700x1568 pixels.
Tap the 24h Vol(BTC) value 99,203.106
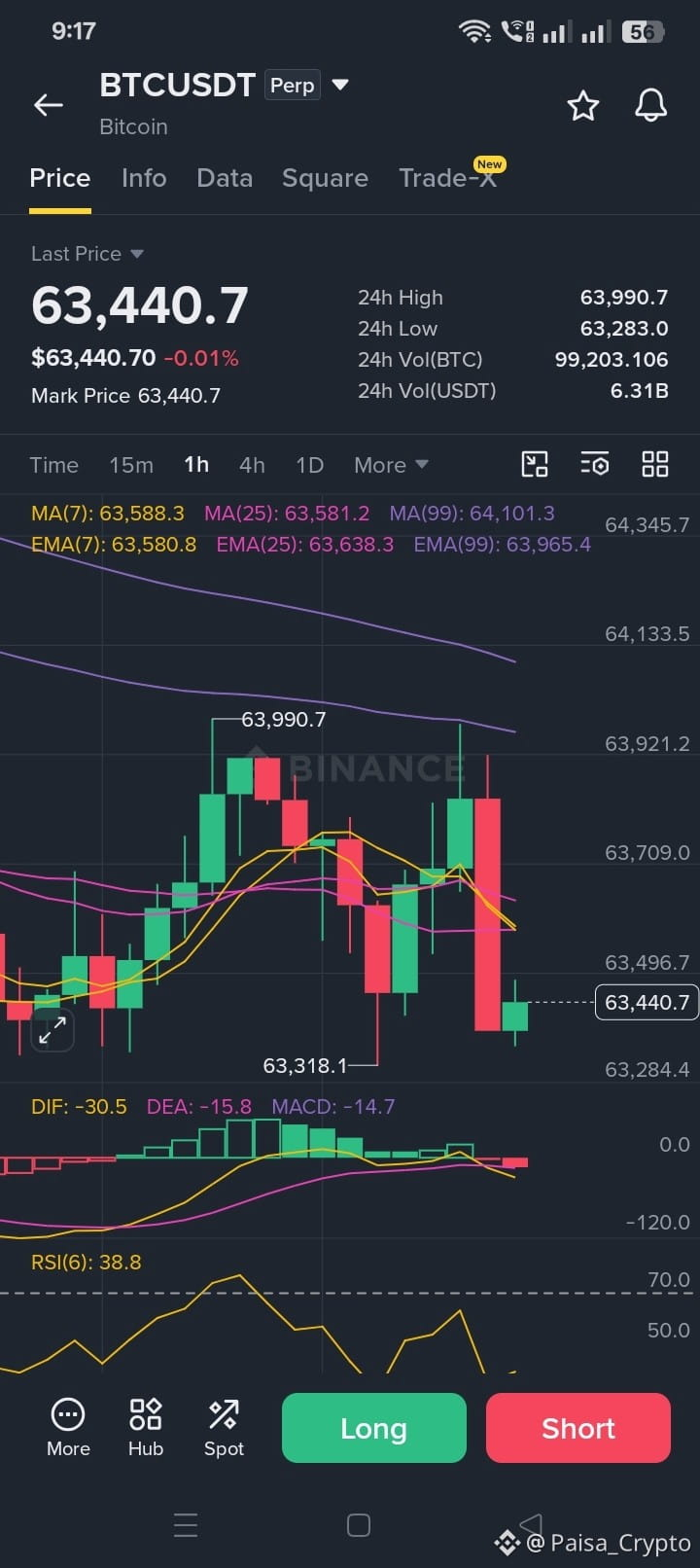612,360
